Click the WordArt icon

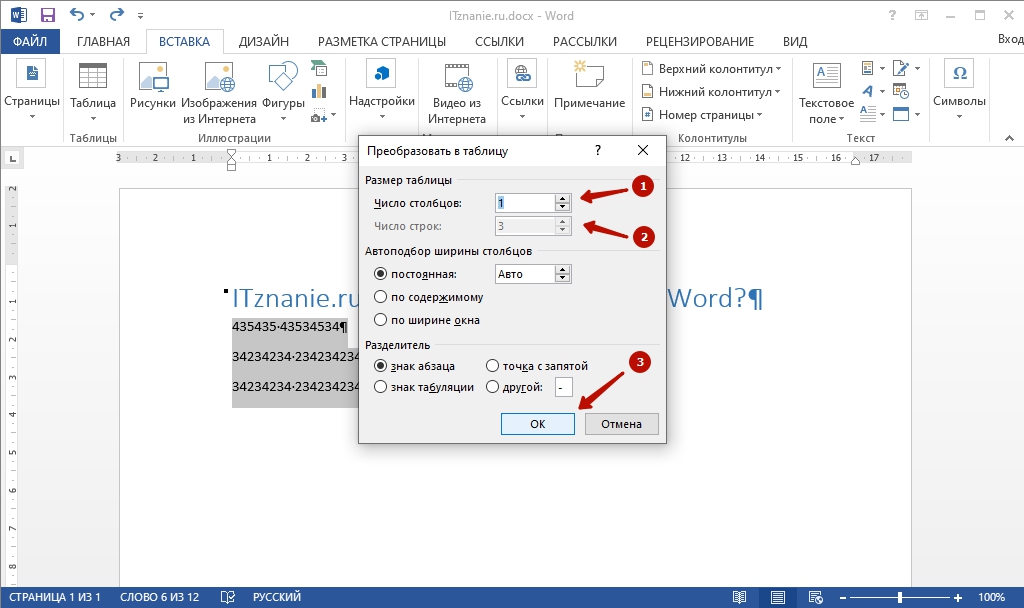click(867, 91)
